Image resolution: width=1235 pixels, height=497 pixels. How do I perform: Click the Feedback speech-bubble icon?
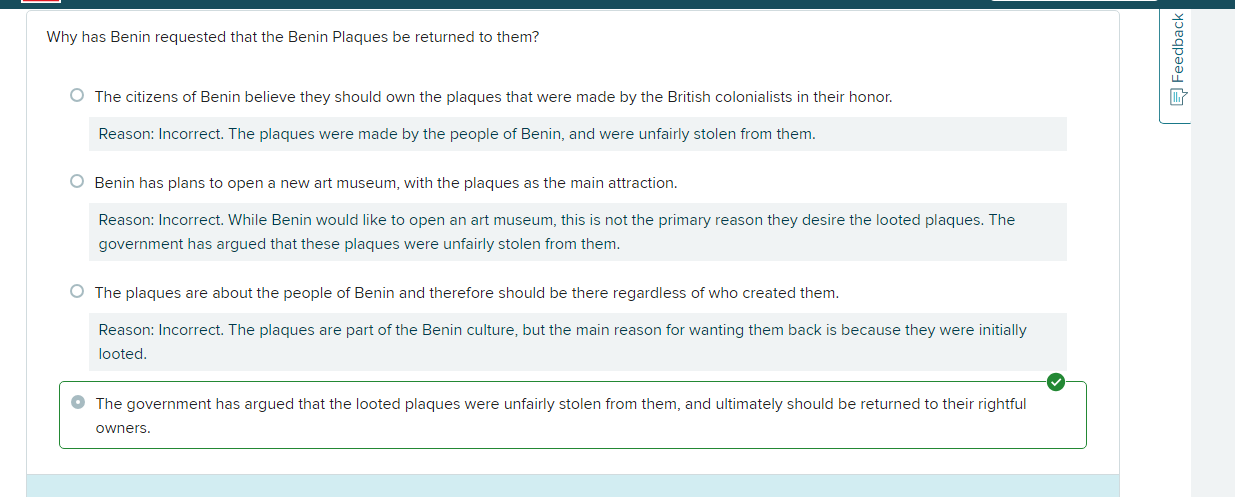pos(1177,97)
